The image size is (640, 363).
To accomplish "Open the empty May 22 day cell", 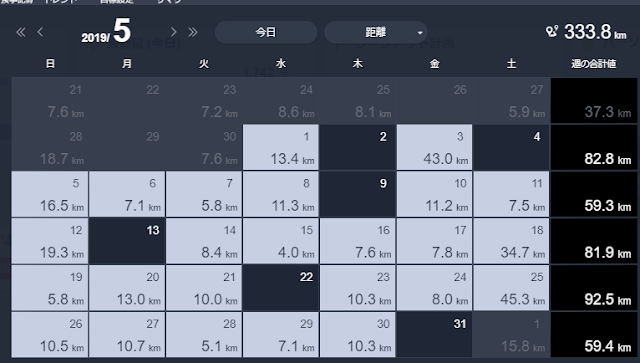I will (x=281, y=288).
